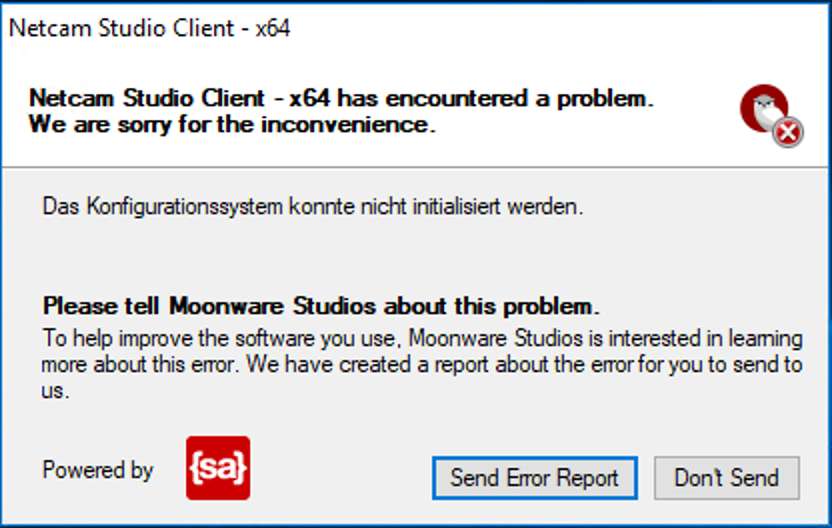832x528 pixels.
Task: Click the Send Error Report button
Action: coord(535,478)
